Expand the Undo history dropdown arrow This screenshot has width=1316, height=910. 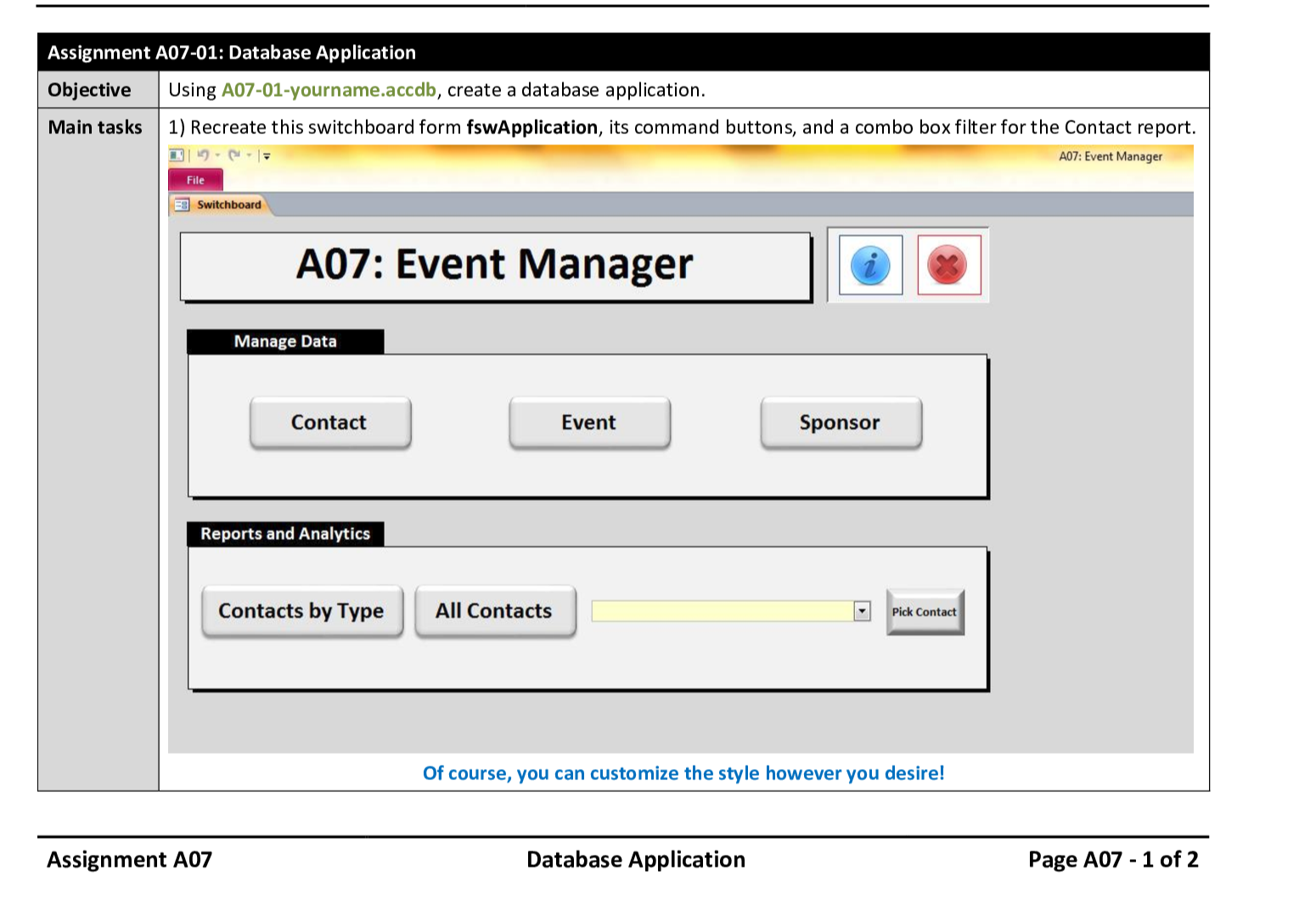[217, 155]
